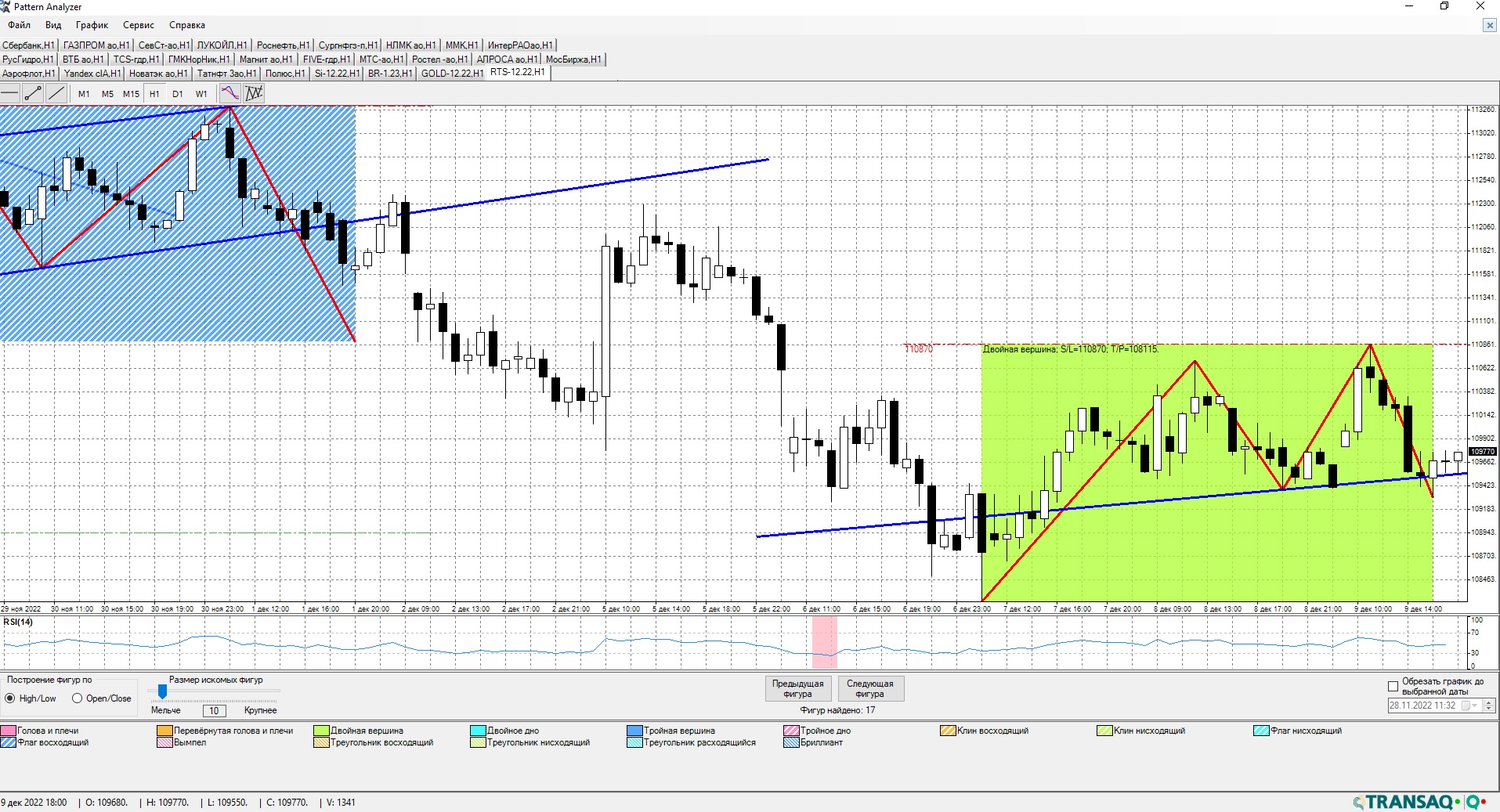
Task: Toggle the RSI indicator curve icon
Action: pyautogui.click(x=230, y=94)
